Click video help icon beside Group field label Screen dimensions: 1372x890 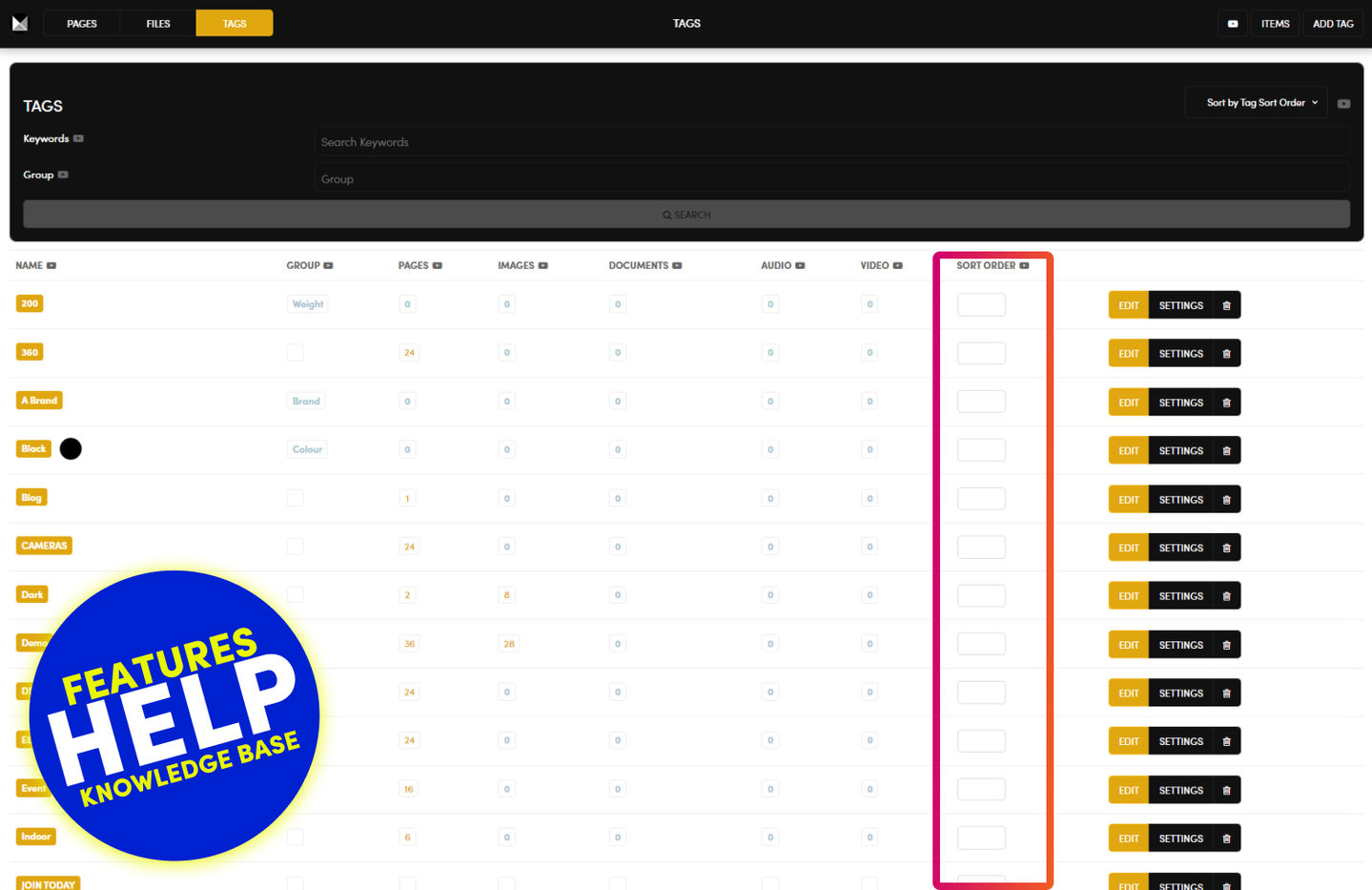pyautogui.click(x=63, y=175)
